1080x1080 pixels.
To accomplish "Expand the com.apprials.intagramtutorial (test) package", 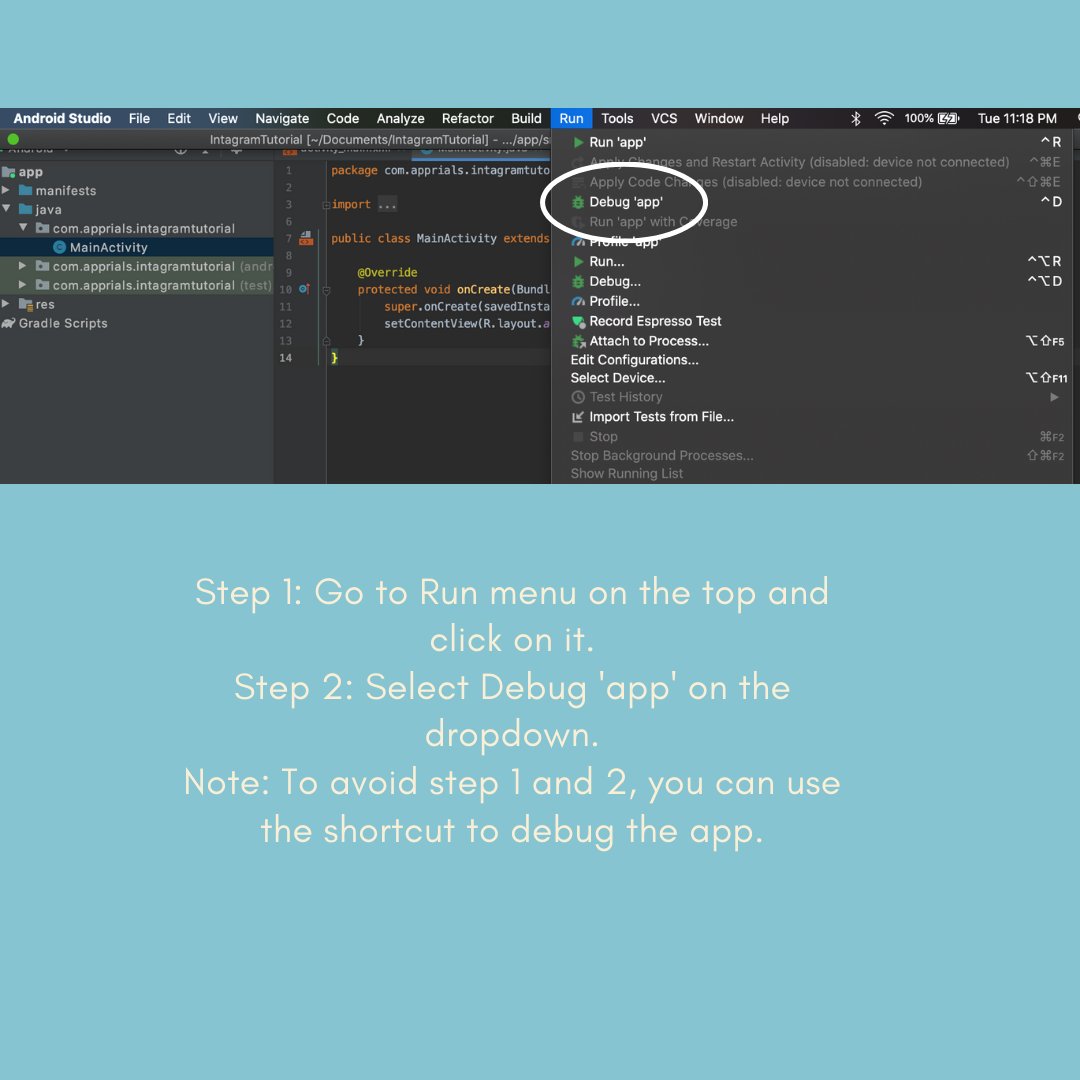I will point(23,284).
